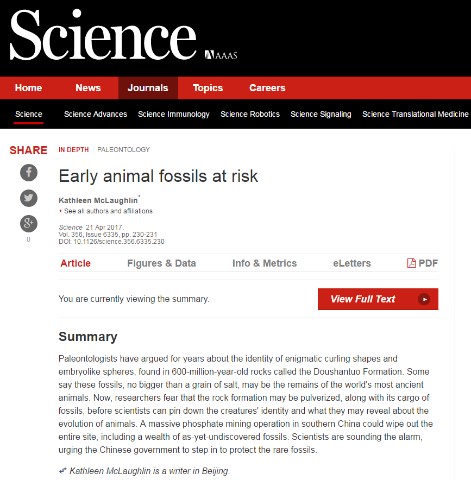Click the In Depth category label
Image resolution: width=471 pixels, height=480 pixels.
74,149
